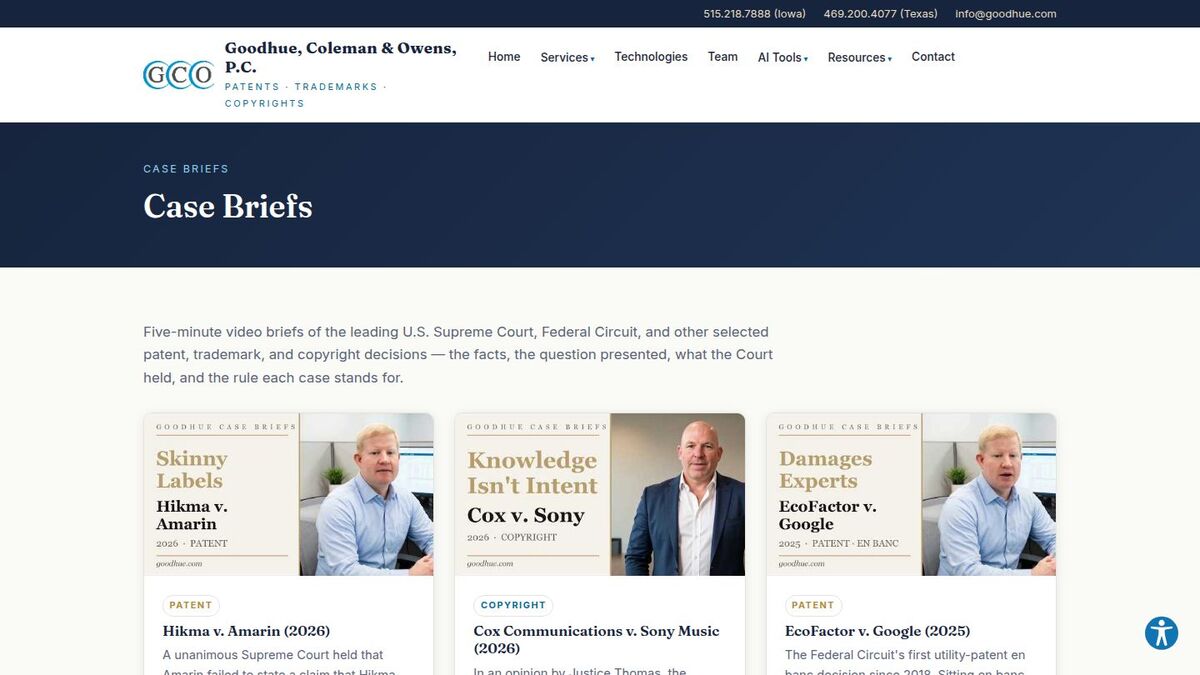Go to the Home menu item
1200x675 pixels.
tap(504, 57)
